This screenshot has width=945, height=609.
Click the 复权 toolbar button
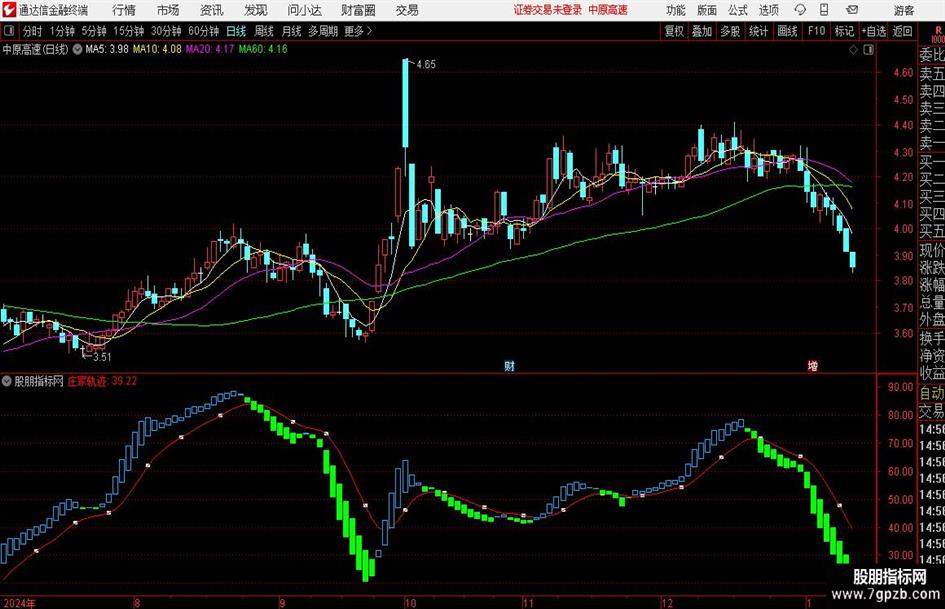pyautogui.click(x=674, y=31)
